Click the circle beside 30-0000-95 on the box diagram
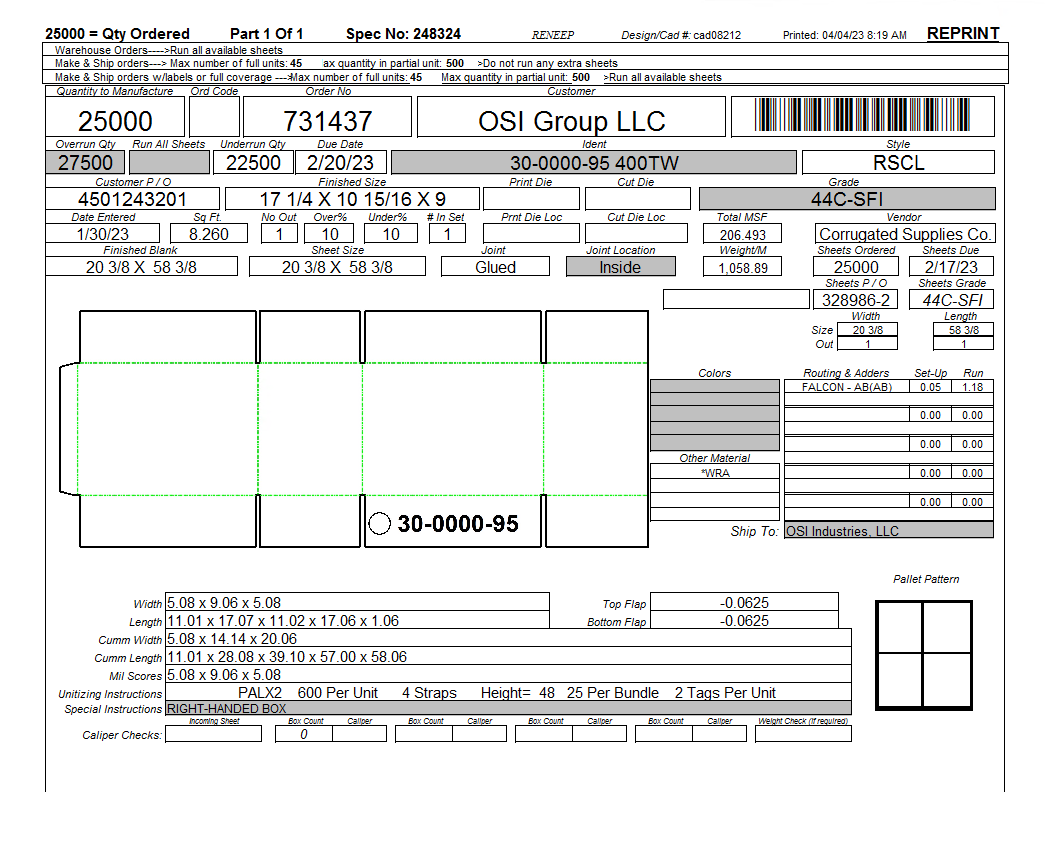Image resolution: width=1060 pixels, height=854 pixels. point(379,523)
